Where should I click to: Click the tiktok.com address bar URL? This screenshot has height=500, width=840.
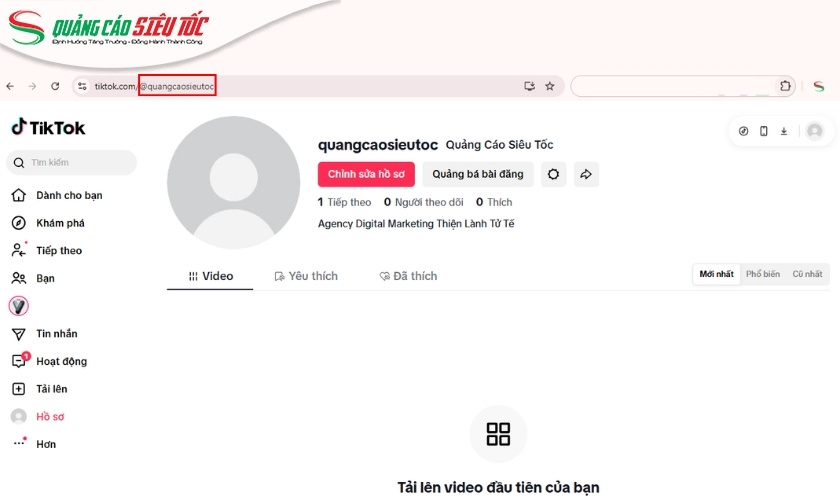pyautogui.click(x=154, y=86)
